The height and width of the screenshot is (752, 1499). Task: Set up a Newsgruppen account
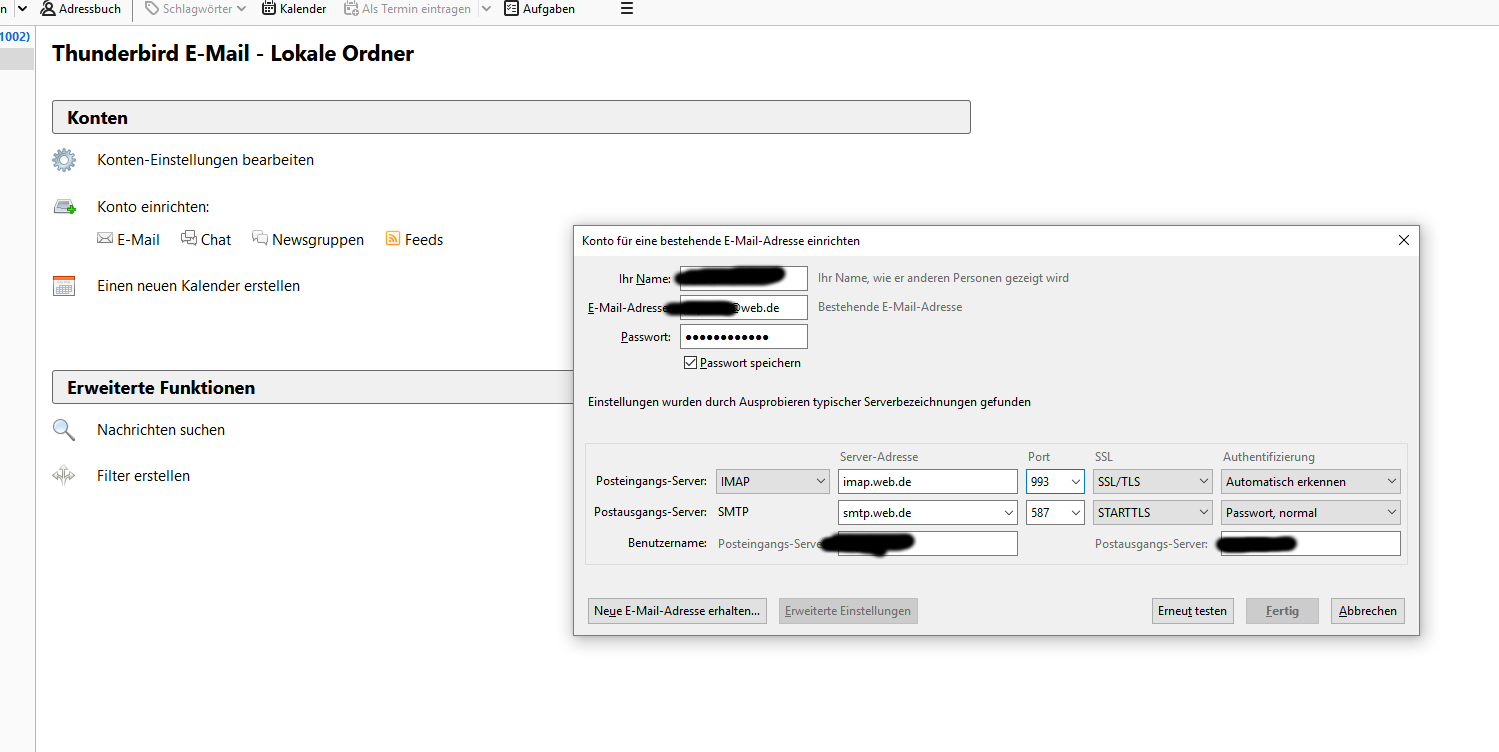coord(308,240)
